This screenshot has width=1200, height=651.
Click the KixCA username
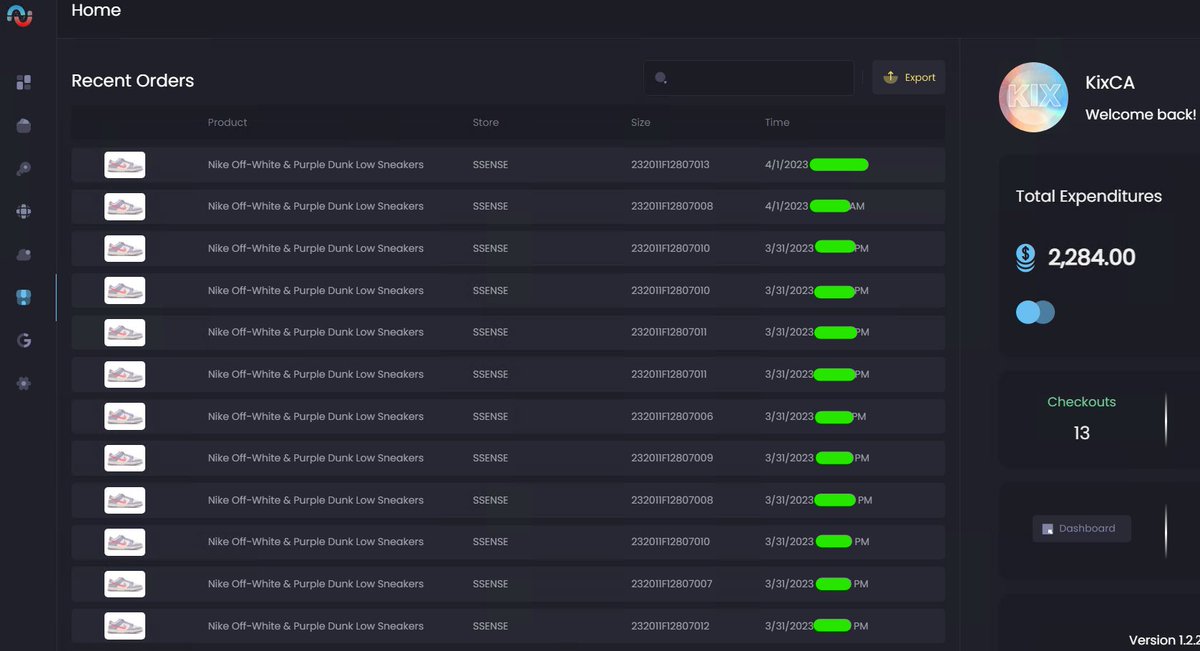[1110, 83]
